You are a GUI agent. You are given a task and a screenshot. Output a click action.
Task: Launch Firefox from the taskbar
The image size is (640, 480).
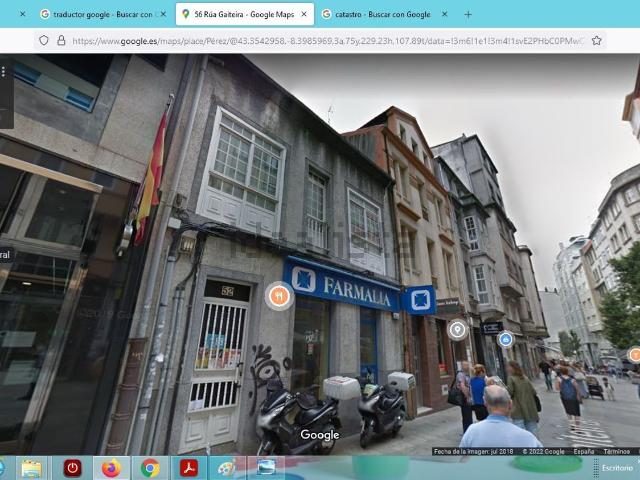point(111,468)
